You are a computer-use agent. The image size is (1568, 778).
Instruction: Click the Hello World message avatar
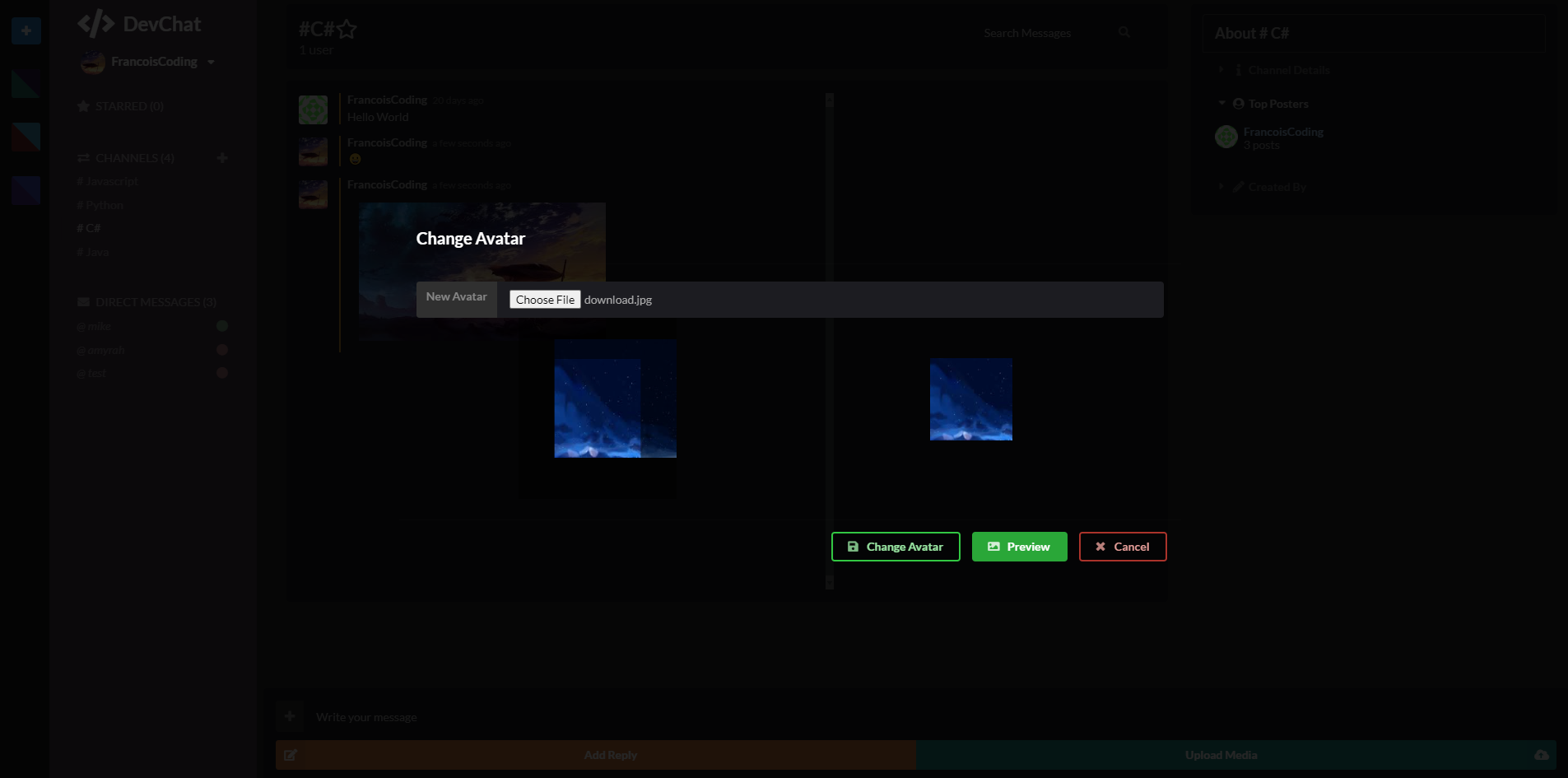[x=313, y=109]
